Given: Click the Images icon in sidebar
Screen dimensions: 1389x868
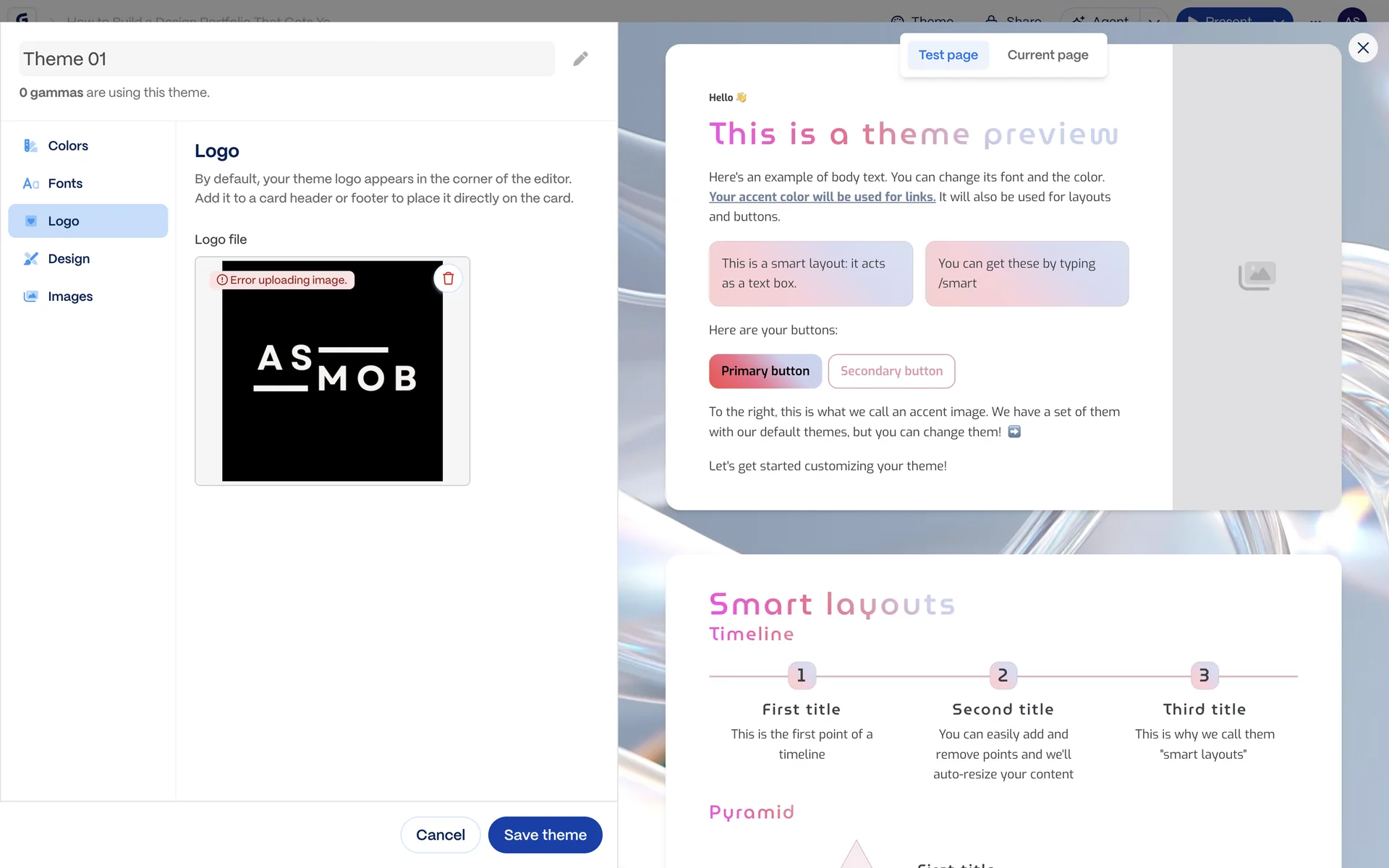Looking at the screenshot, I should coord(30,297).
